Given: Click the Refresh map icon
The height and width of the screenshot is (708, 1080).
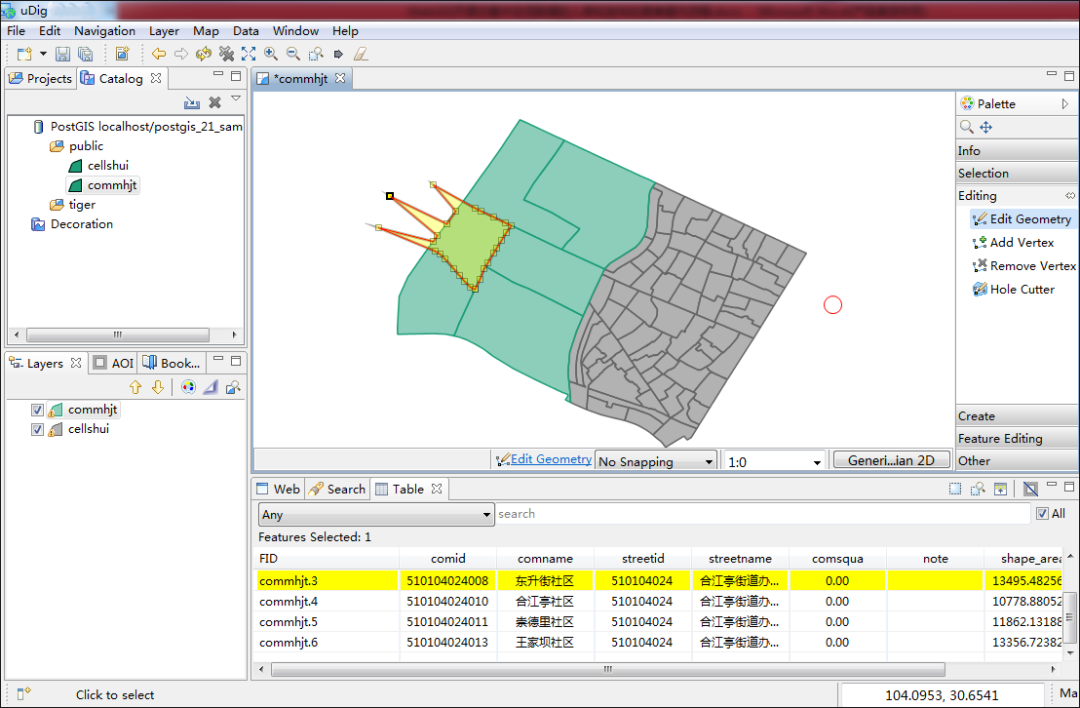Looking at the screenshot, I should pos(203,54).
